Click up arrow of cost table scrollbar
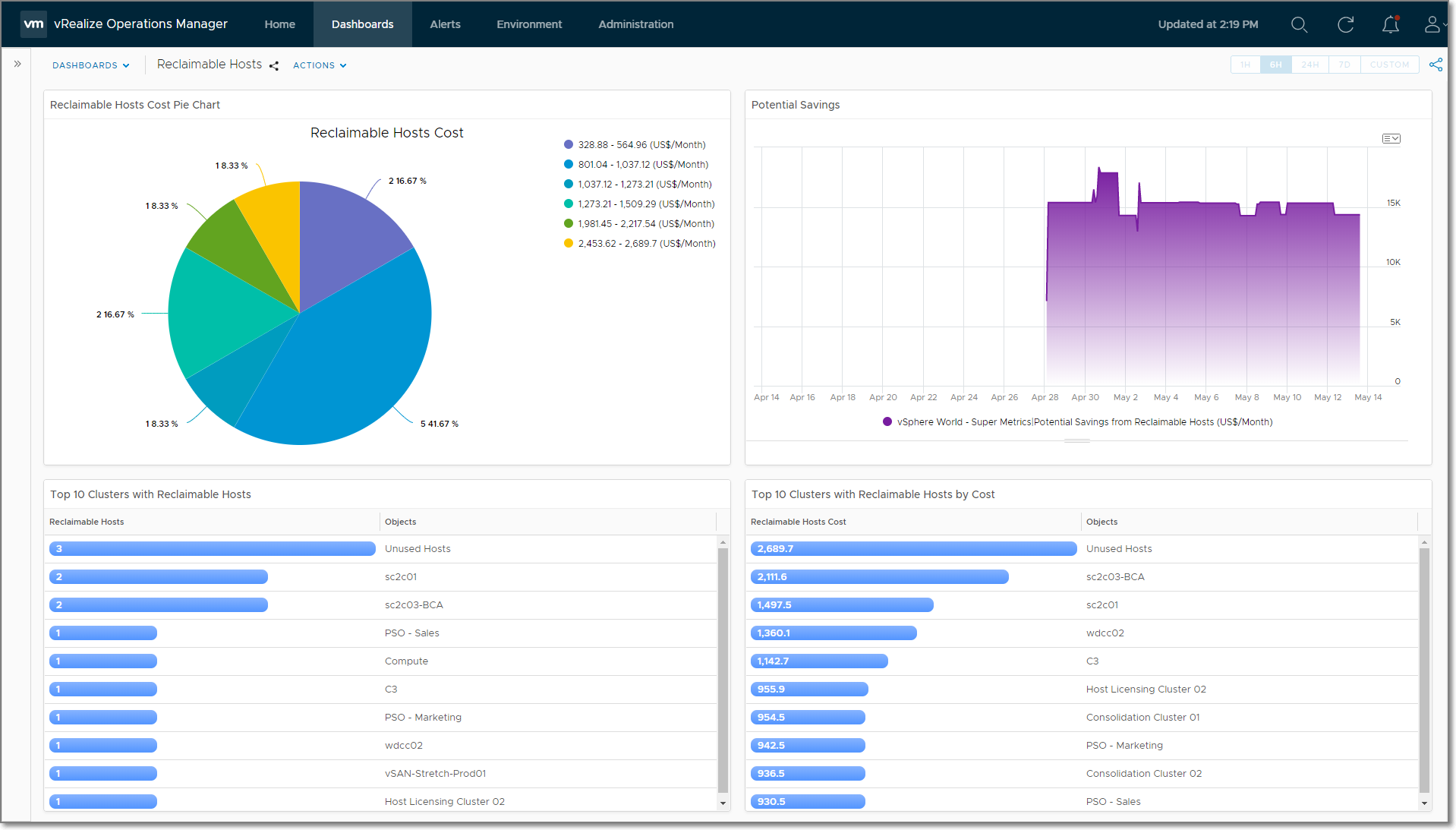The height and width of the screenshot is (830, 1456). tap(1424, 542)
